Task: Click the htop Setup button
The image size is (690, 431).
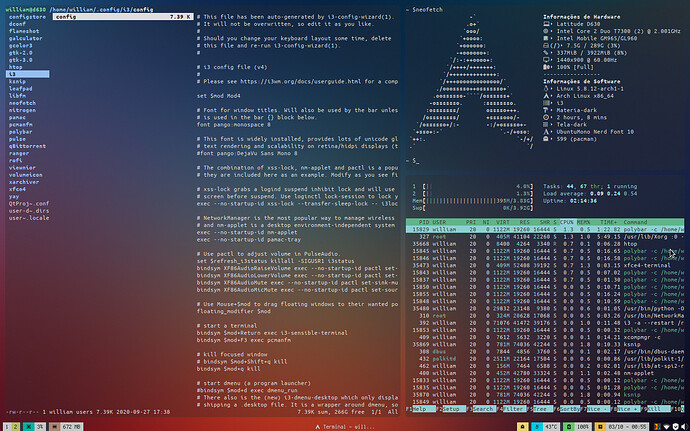Action: click(x=452, y=409)
